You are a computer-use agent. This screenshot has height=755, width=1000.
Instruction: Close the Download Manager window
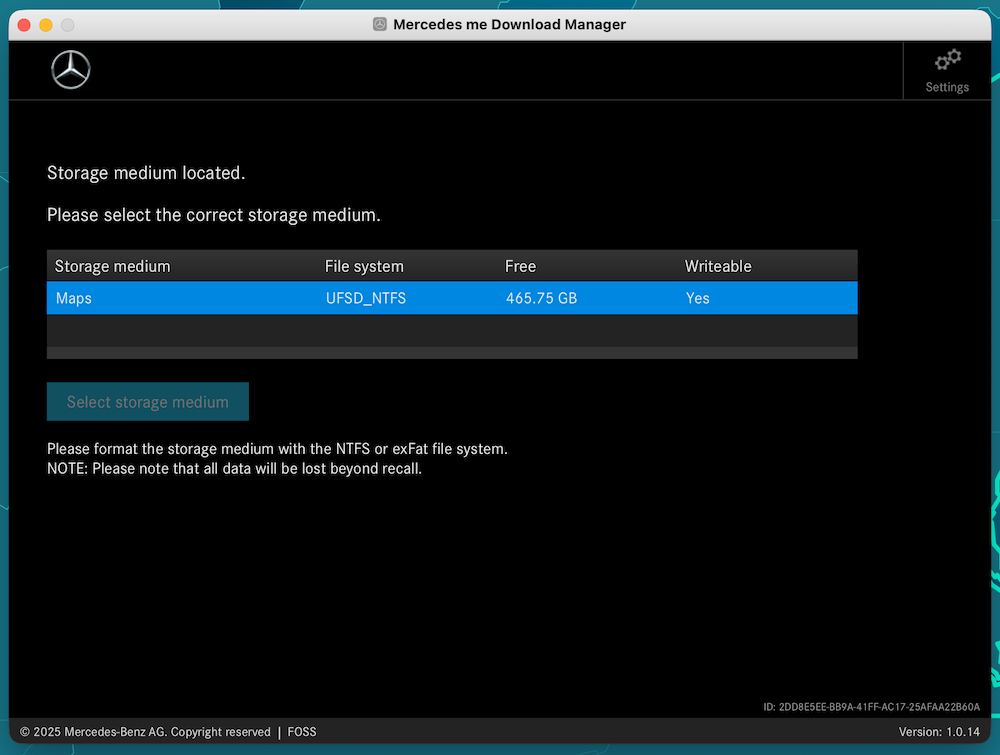[24, 24]
